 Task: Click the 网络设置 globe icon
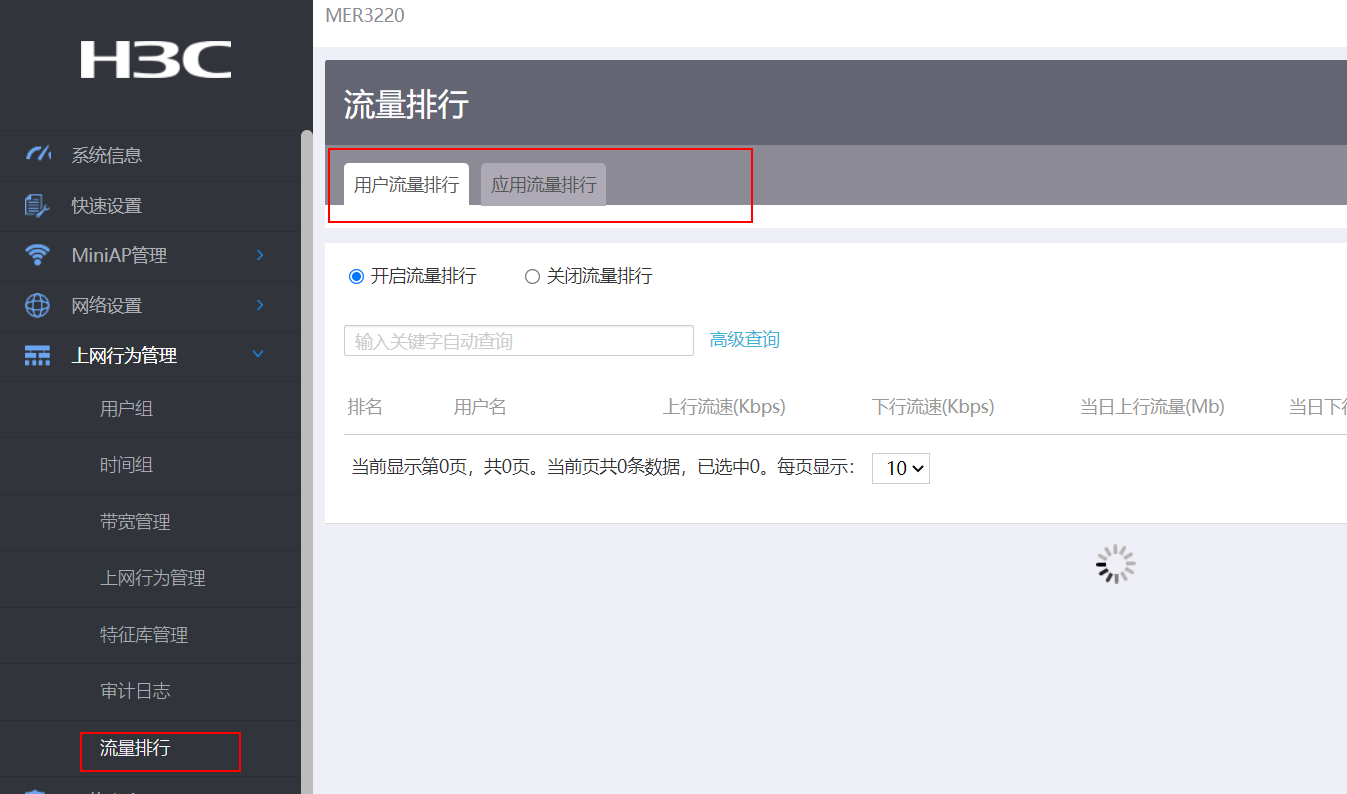click(x=37, y=305)
